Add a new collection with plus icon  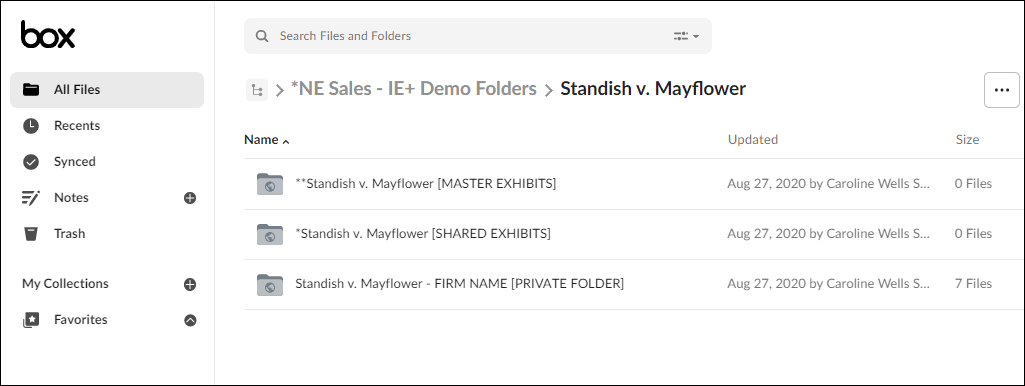[x=190, y=284]
